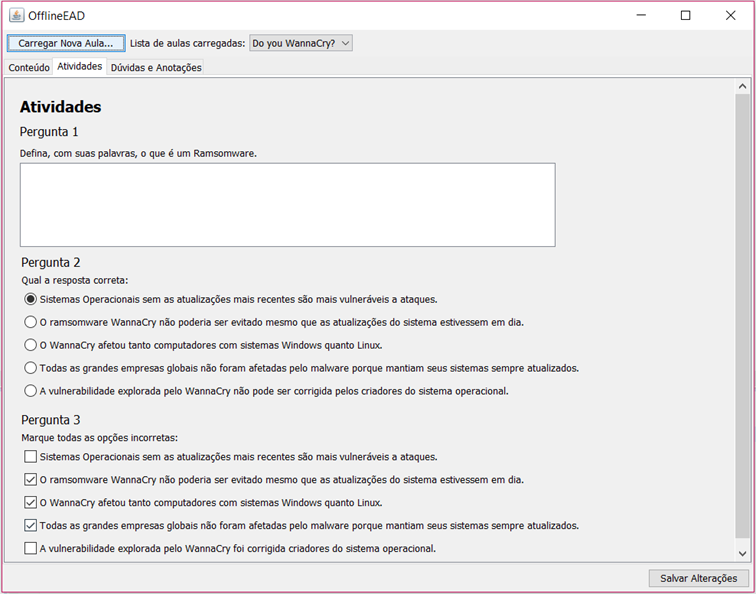
Task: Select radio option about outdated operating systems
Action: (31, 299)
